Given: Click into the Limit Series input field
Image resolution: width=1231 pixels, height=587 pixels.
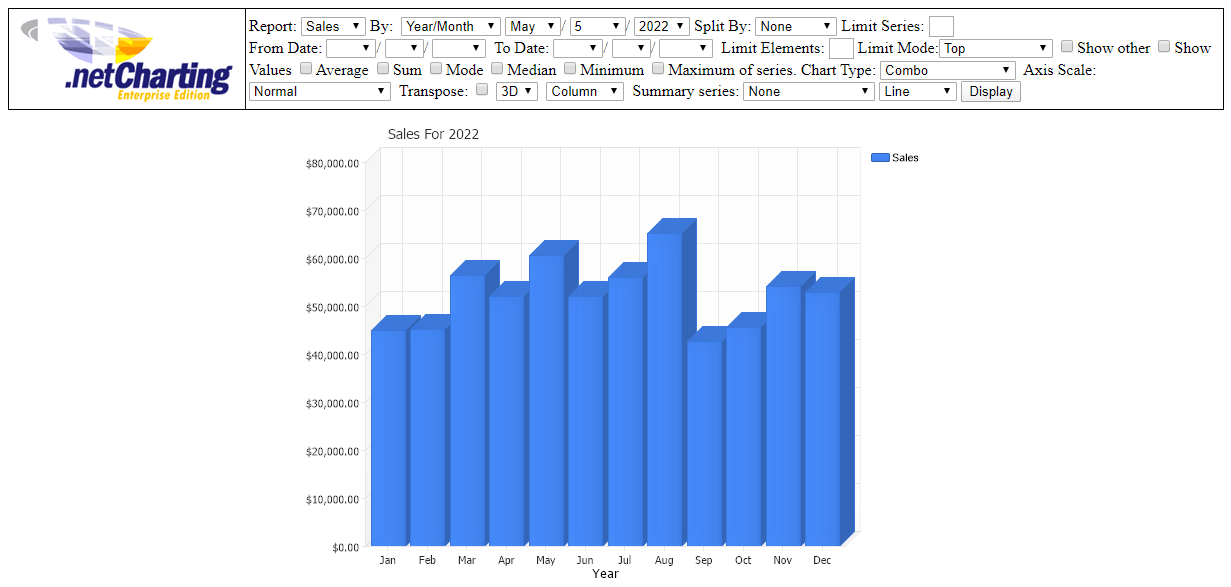Looking at the screenshot, I should [941, 27].
